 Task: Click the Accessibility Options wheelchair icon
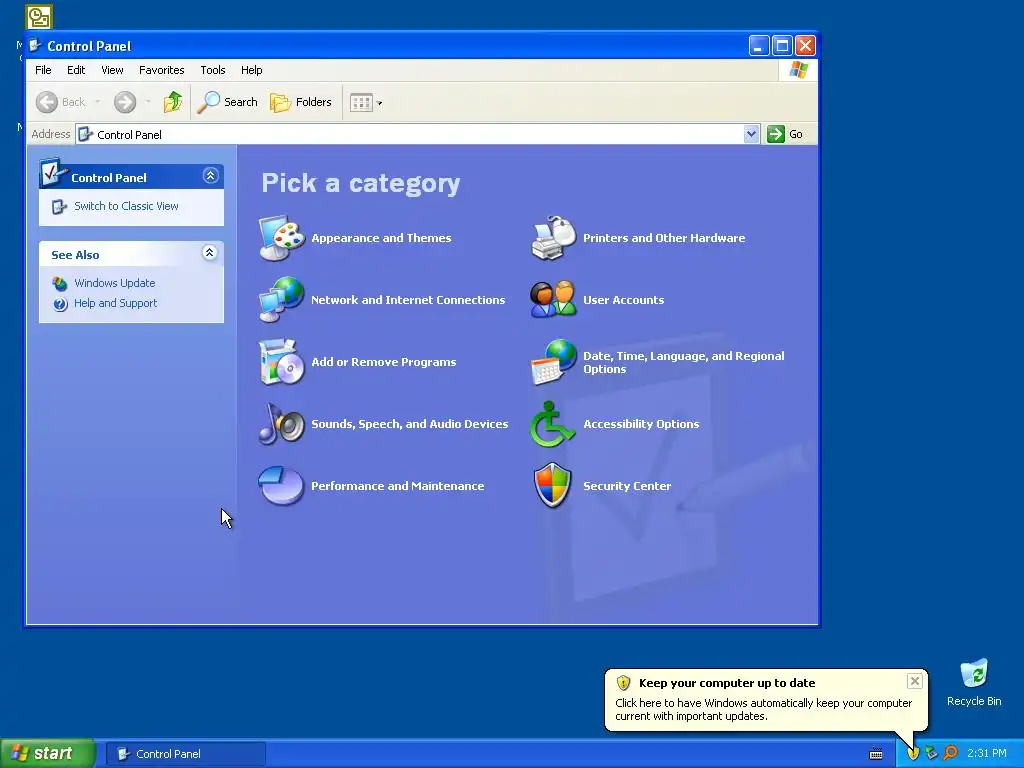click(553, 424)
